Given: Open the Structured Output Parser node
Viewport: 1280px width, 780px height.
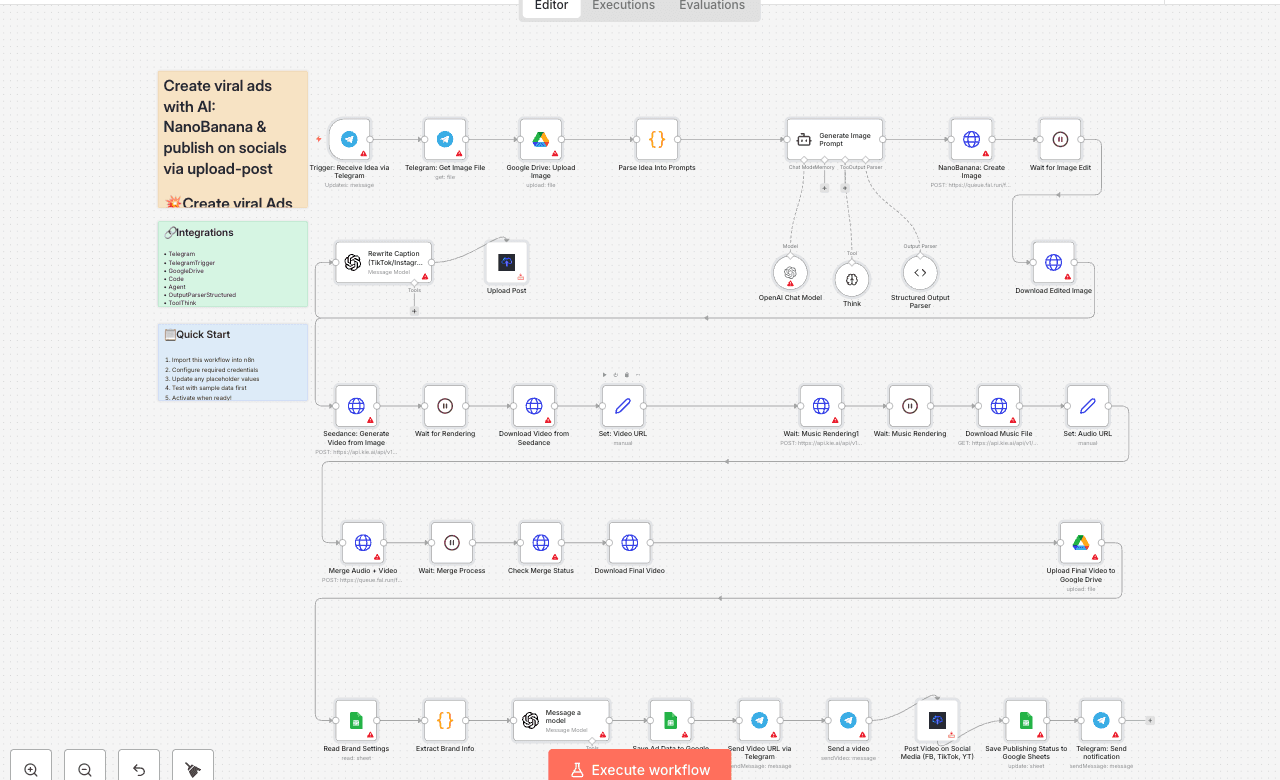Looking at the screenshot, I should point(919,271).
